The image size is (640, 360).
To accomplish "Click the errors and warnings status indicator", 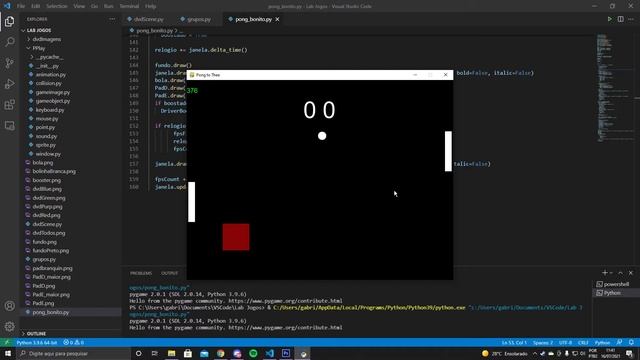I will (73, 342).
